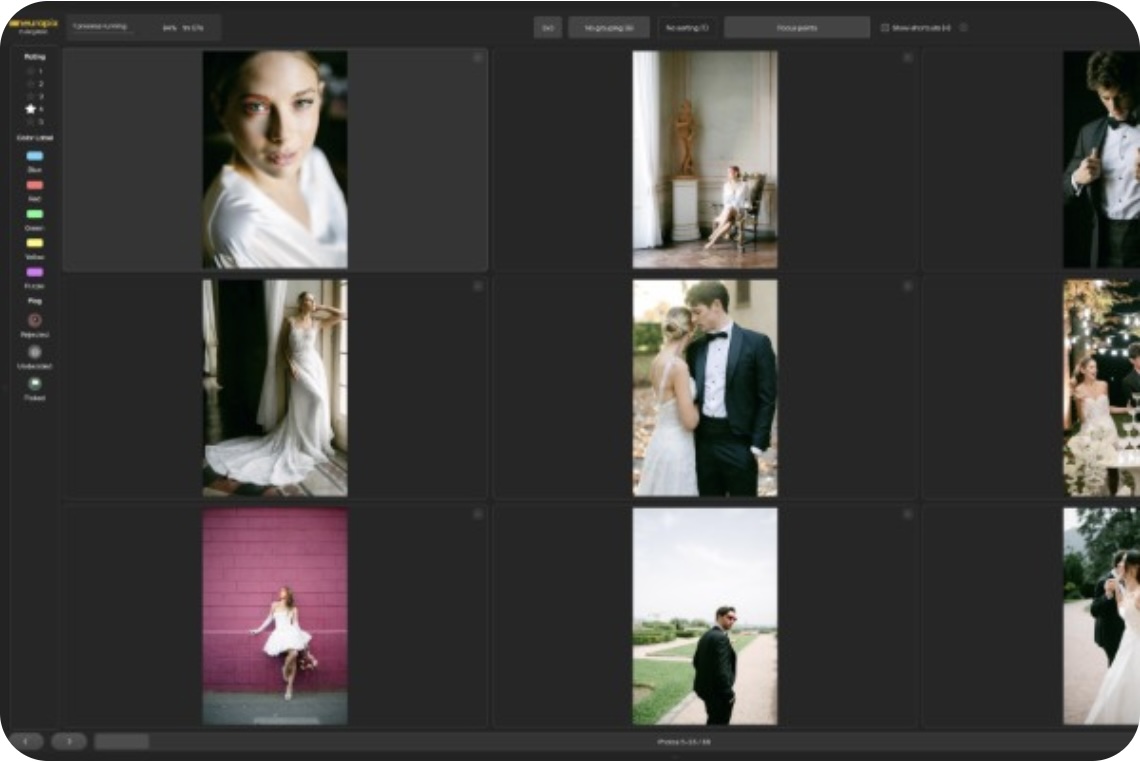Filter by the Rejected flag icon
The height and width of the screenshot is (762, 1140).
pyautogui.click(x=35, y=320)
